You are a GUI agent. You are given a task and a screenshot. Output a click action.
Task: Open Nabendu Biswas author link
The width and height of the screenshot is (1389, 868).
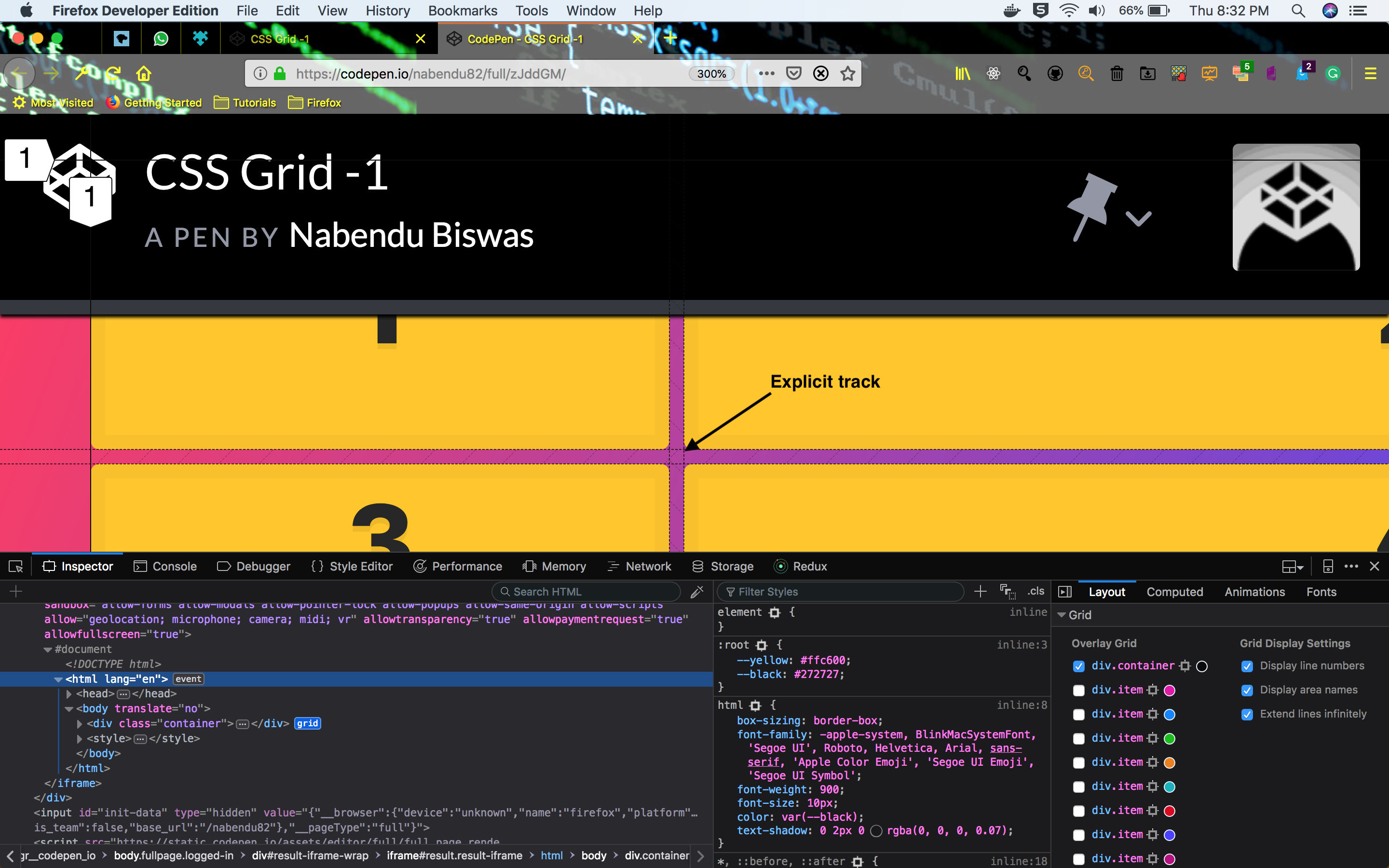point(411,235)
